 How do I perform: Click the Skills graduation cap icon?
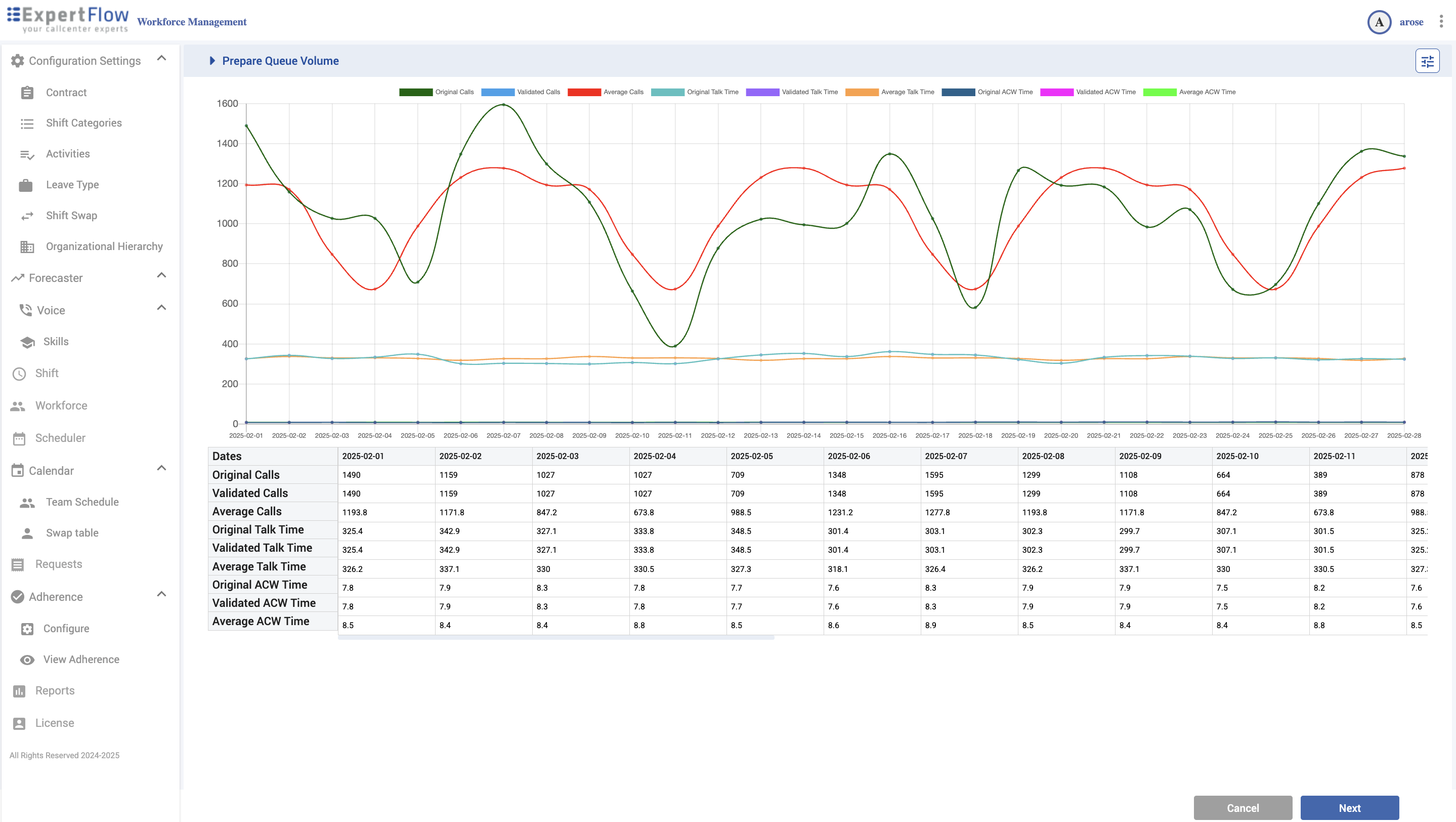pos(27,342)
